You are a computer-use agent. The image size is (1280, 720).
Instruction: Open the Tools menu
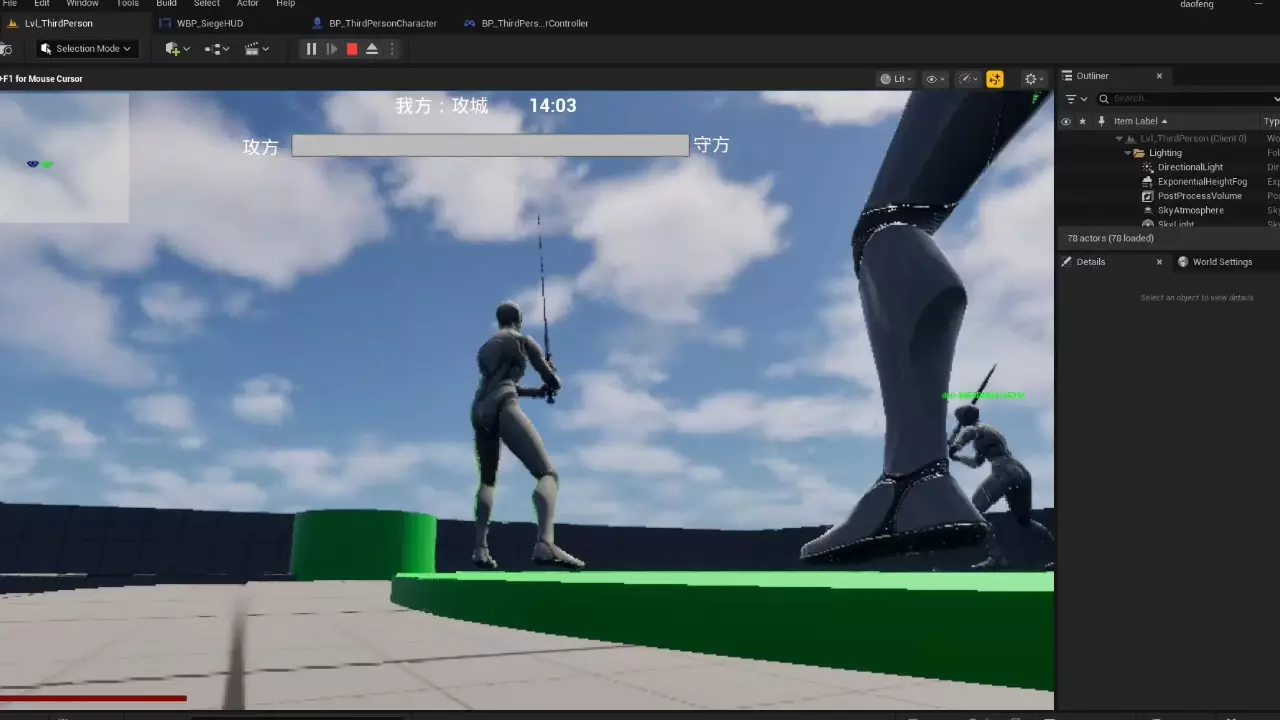coord(128,4)
